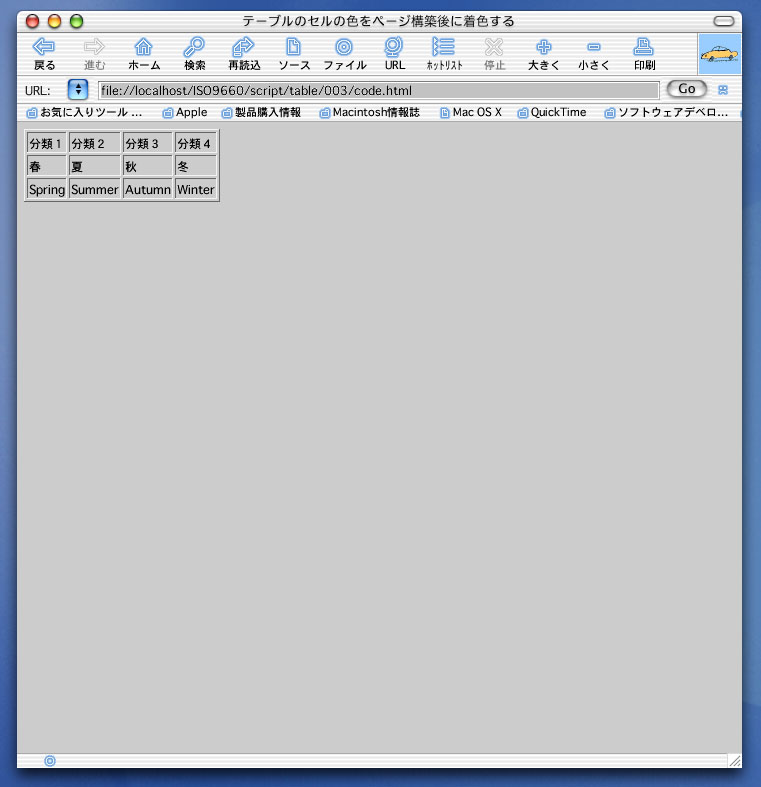Click the table cell 分類 2

[x=94, y=144]
